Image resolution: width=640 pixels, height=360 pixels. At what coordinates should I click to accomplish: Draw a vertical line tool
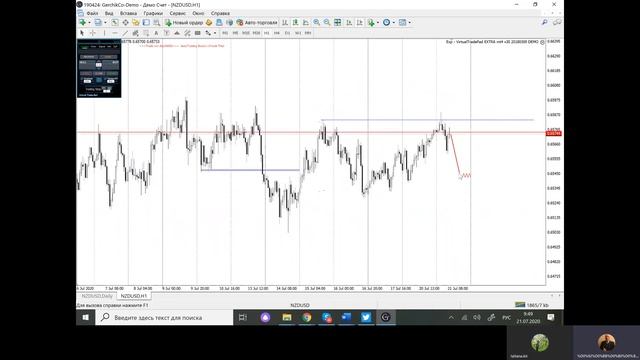(x=104, y=33)
